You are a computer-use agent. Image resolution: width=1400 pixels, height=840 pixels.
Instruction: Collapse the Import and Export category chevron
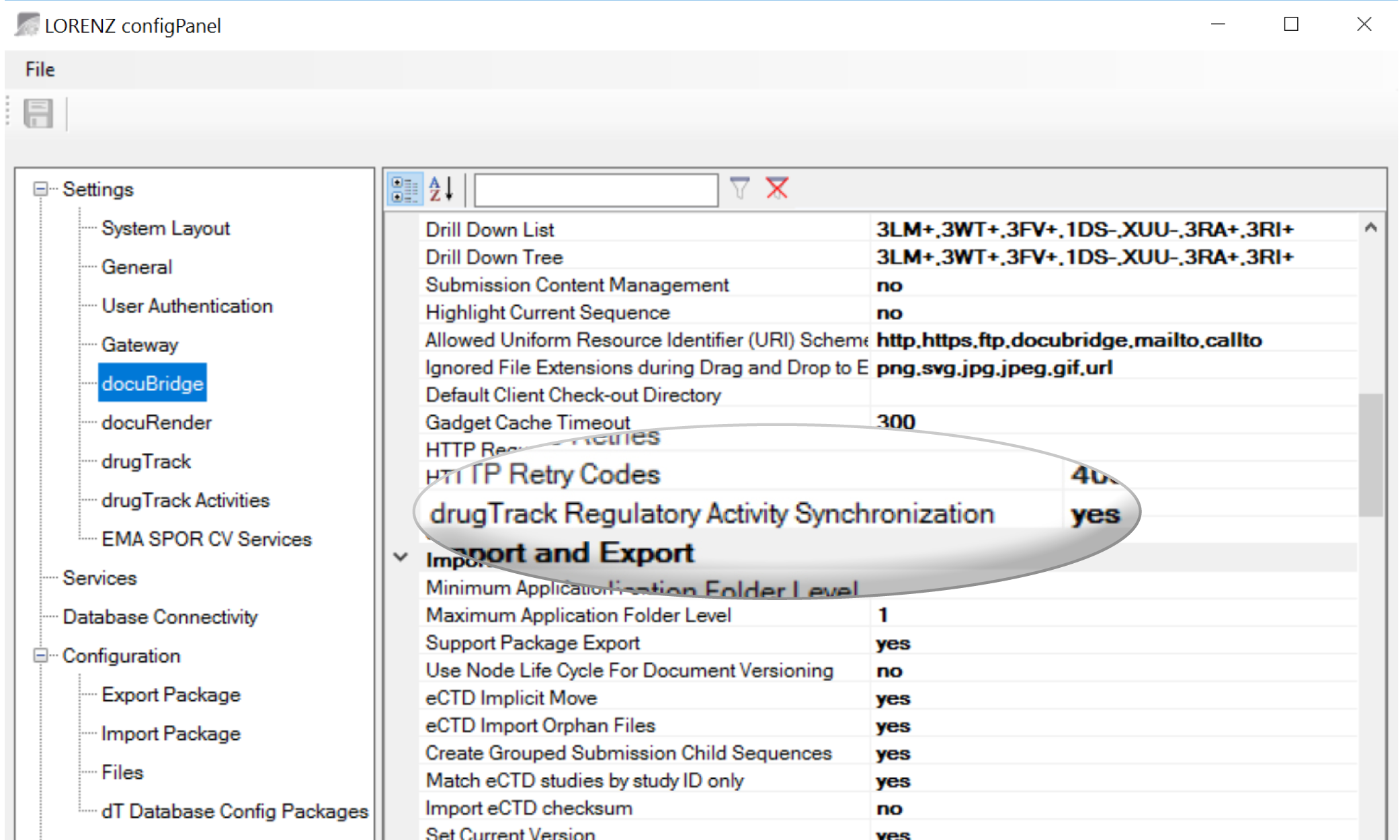click(401, 557)
